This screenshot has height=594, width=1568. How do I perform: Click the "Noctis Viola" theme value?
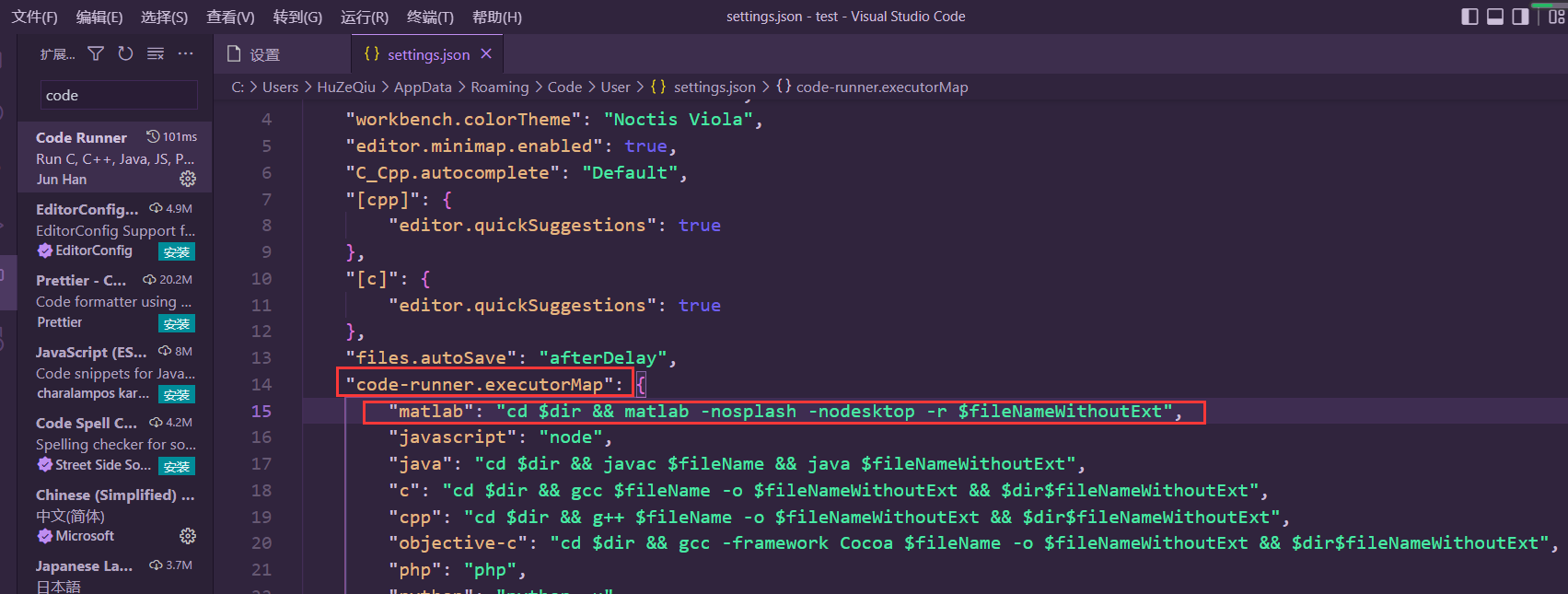pyautogui.click(x=679, y=119)
